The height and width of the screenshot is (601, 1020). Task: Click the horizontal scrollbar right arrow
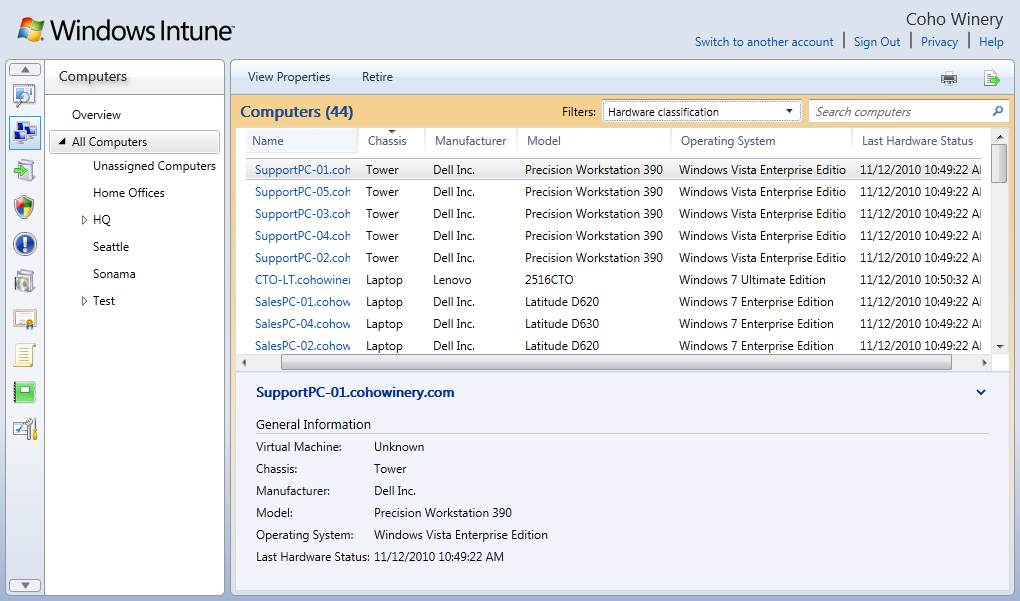tap(984, 362)
